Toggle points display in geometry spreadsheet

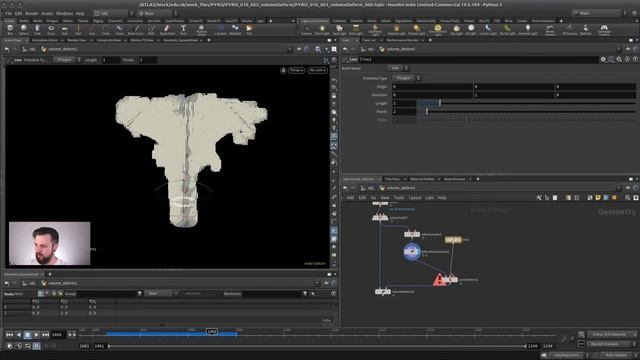tap(40, 293)
